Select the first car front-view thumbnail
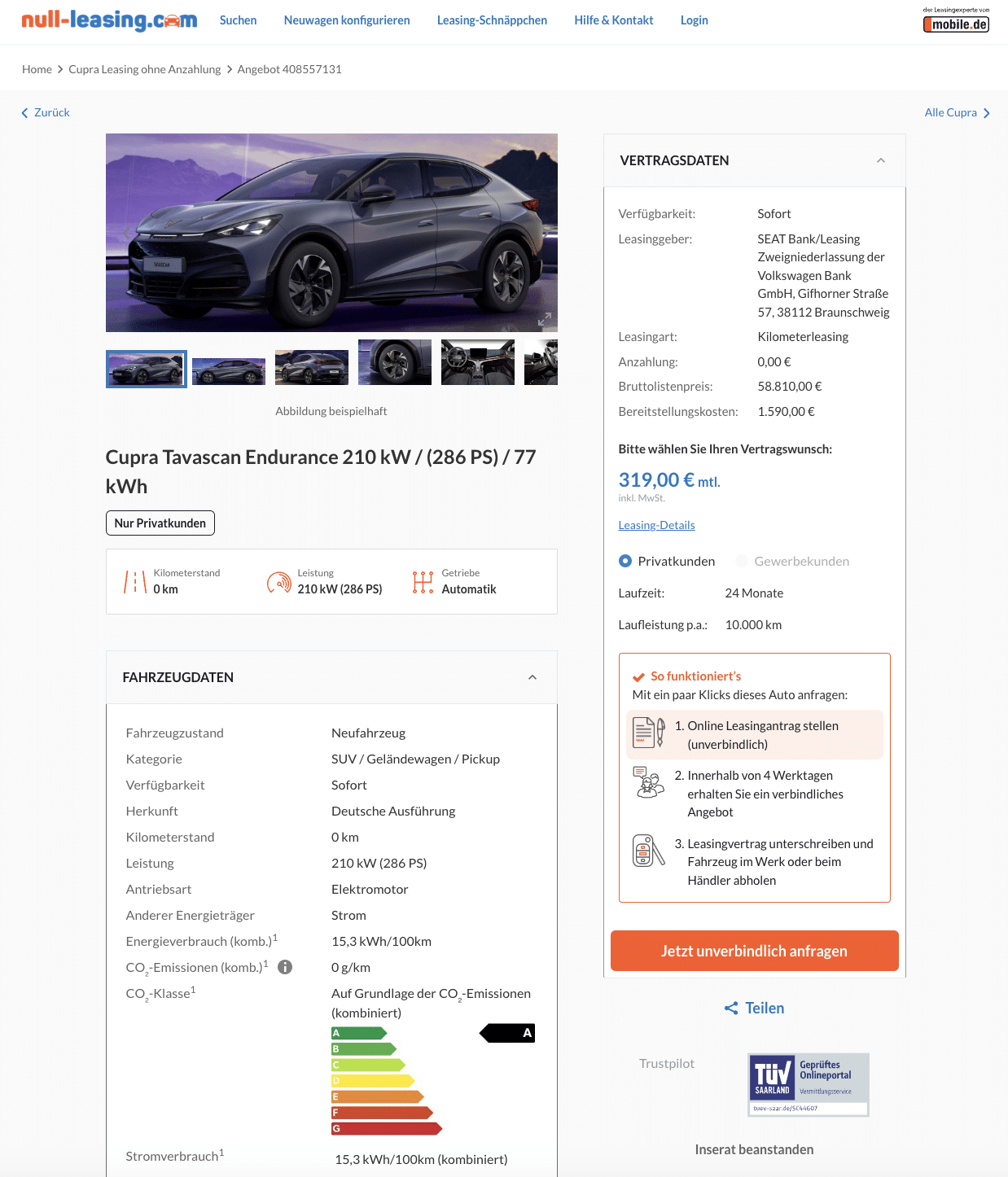 point(147,369)
